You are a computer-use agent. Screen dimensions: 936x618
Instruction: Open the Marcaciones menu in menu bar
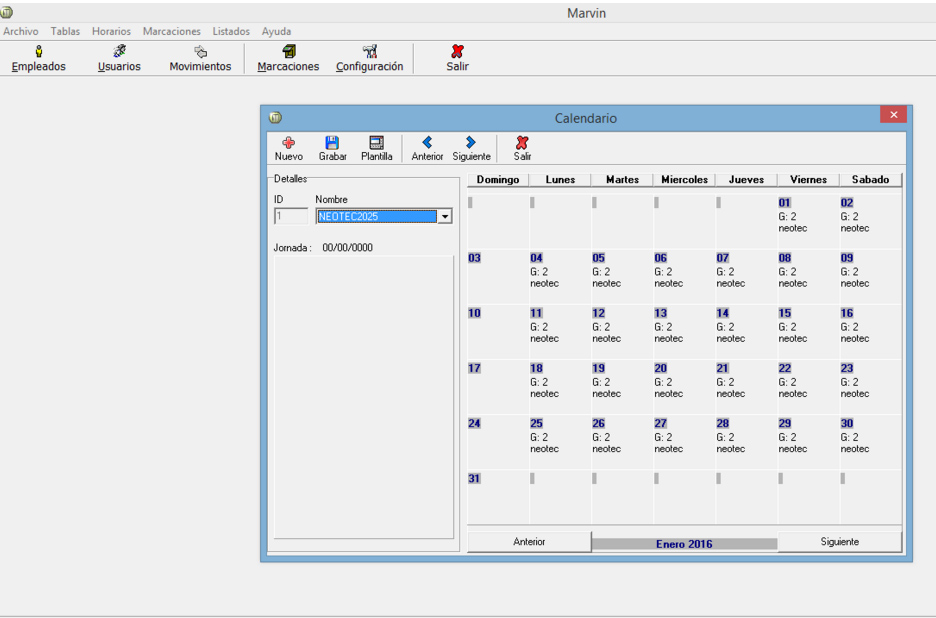coord(171,31)
